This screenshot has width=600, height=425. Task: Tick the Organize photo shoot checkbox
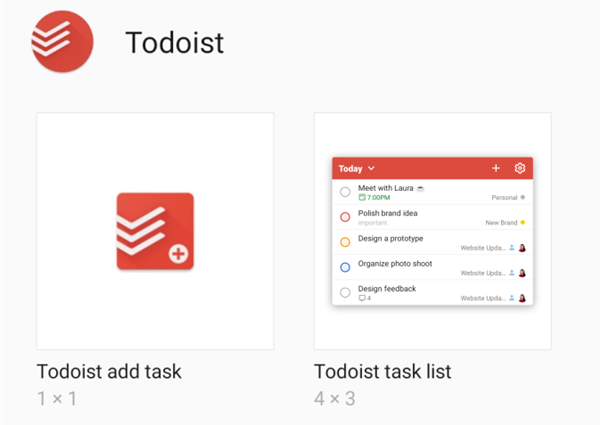(345, 267)
